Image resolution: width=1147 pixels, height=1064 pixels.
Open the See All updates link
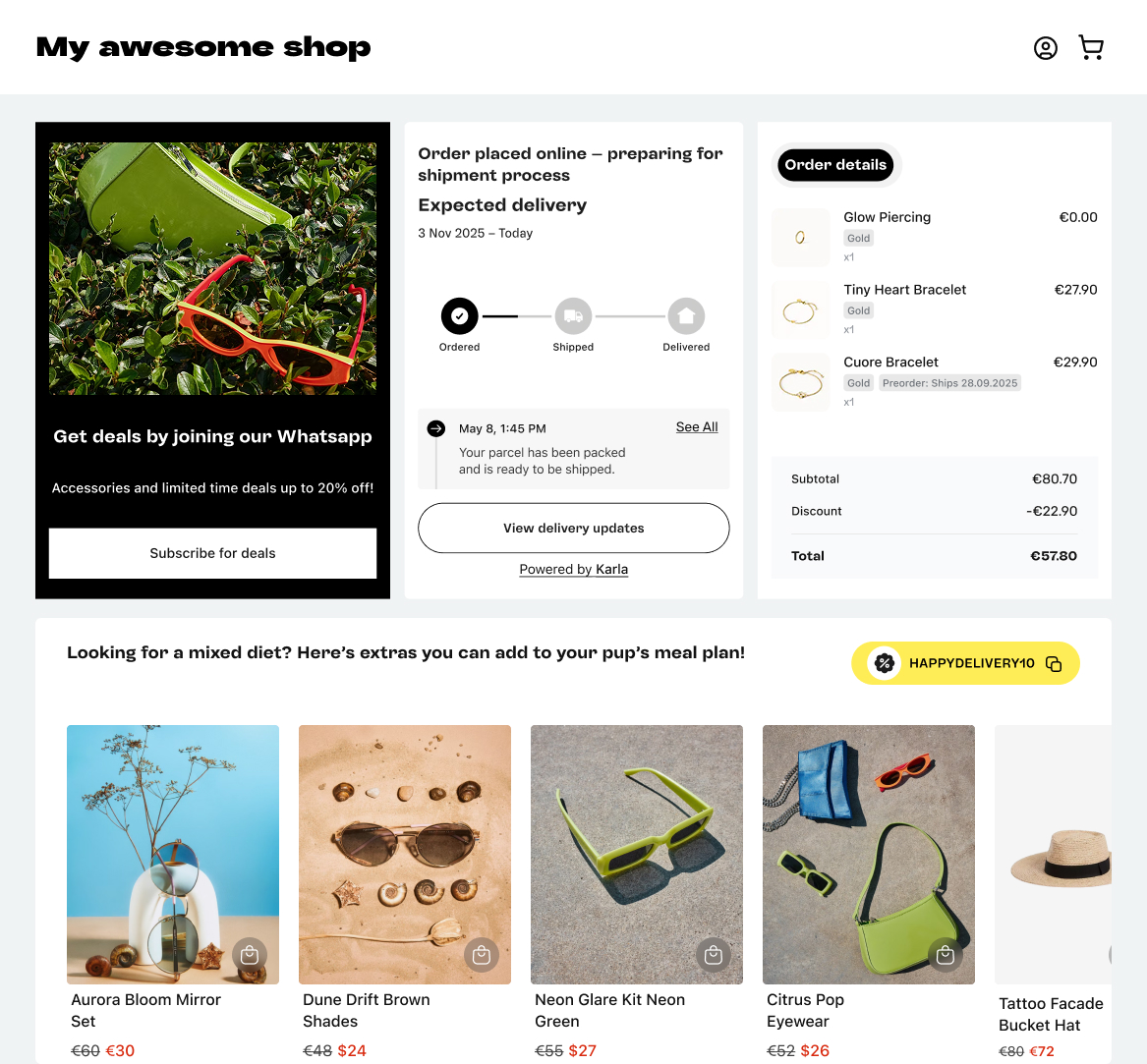tap(697, 427)
